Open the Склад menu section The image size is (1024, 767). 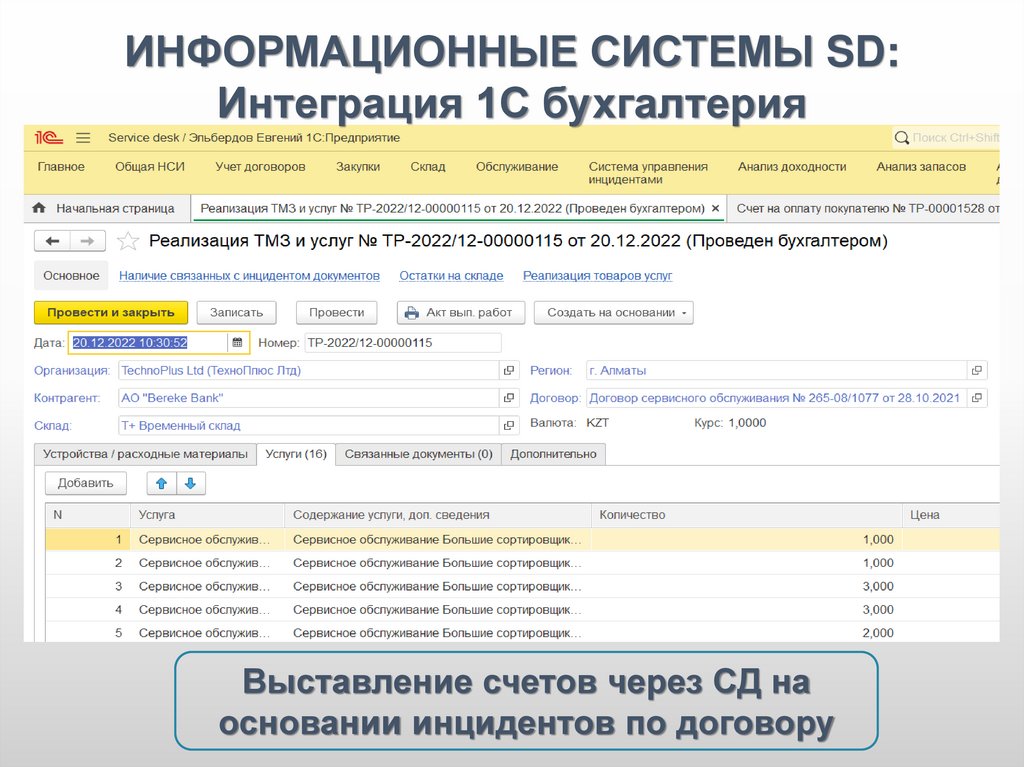click(428, 167)
